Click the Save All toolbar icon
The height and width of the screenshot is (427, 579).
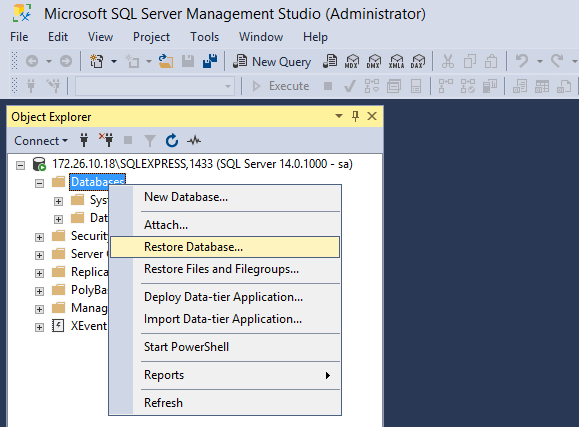[210, 61]
